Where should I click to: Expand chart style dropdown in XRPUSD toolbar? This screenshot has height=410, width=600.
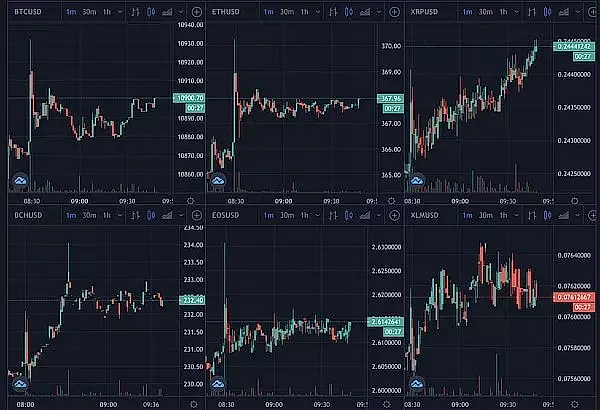pyautogui.click(x=578, y=12)
